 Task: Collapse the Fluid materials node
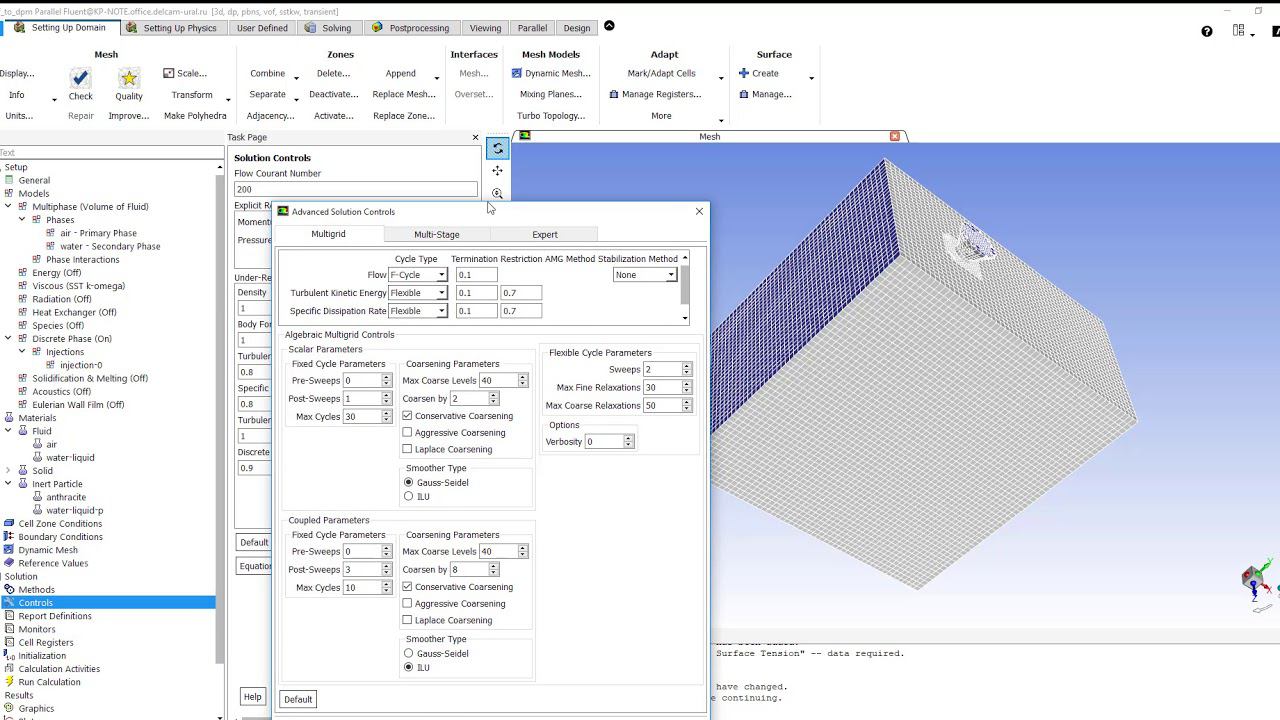click(x=8, y=431)
